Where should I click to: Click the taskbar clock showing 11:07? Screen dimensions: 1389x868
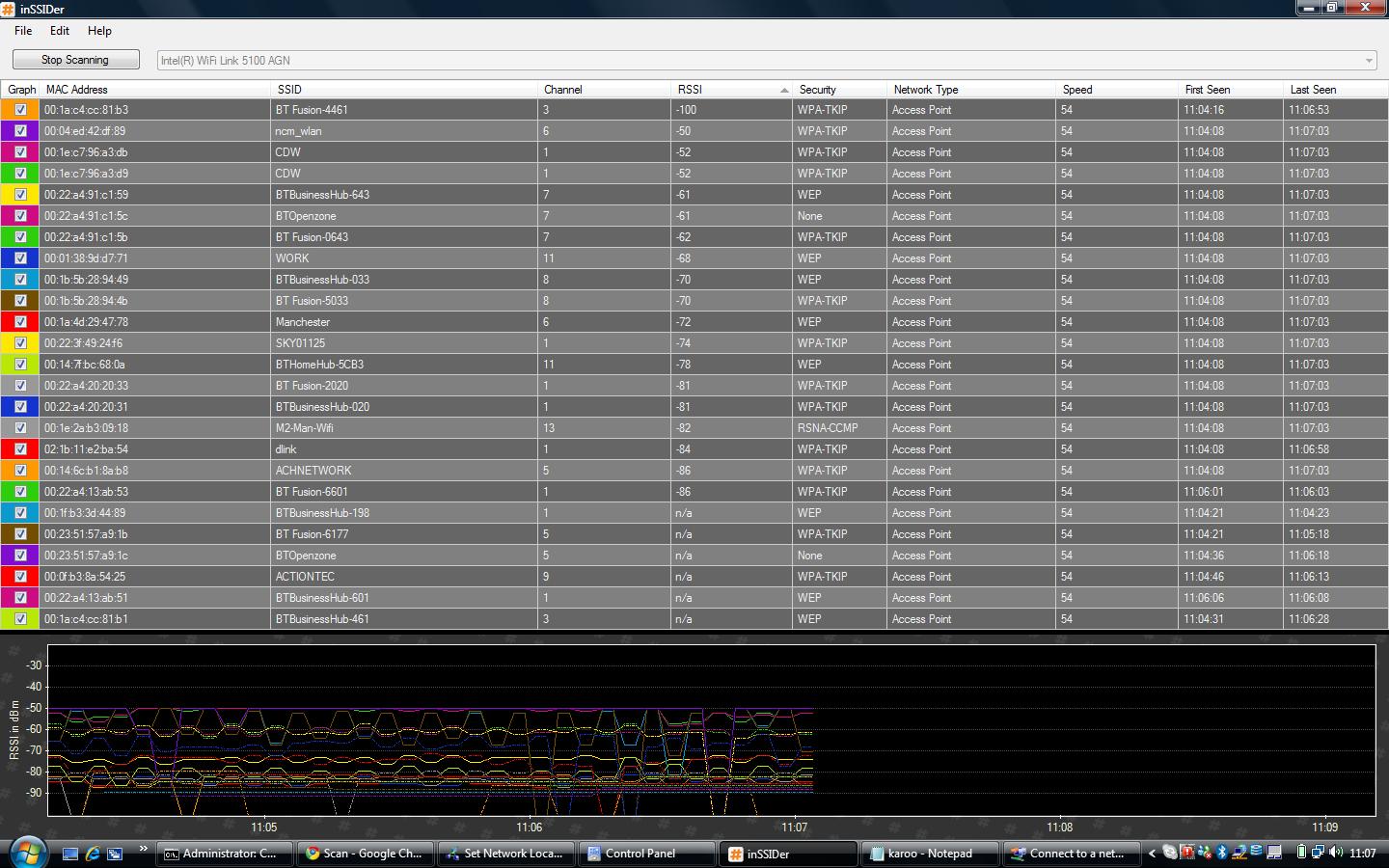click(1362, 854)
